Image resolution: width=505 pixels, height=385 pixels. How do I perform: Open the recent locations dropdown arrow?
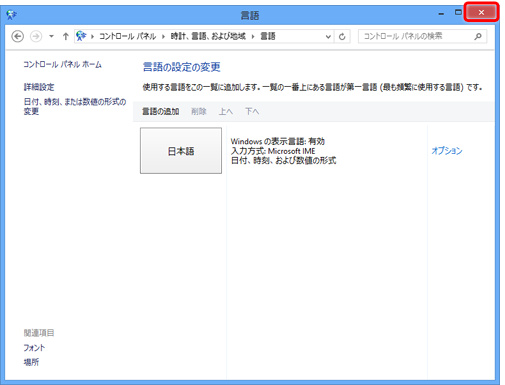pyautogui.click(x=51, y=36)
